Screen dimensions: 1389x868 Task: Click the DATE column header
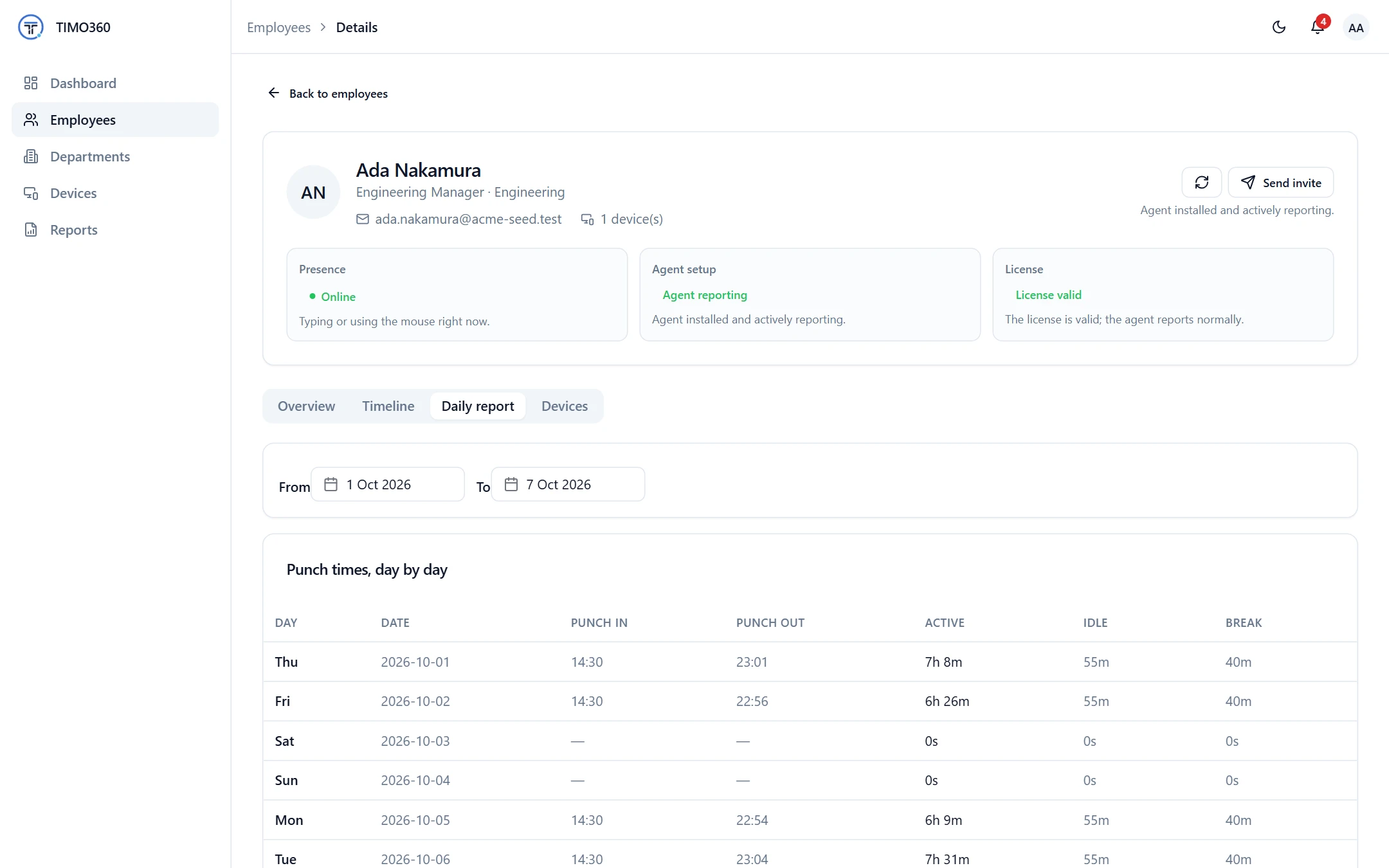395,623
